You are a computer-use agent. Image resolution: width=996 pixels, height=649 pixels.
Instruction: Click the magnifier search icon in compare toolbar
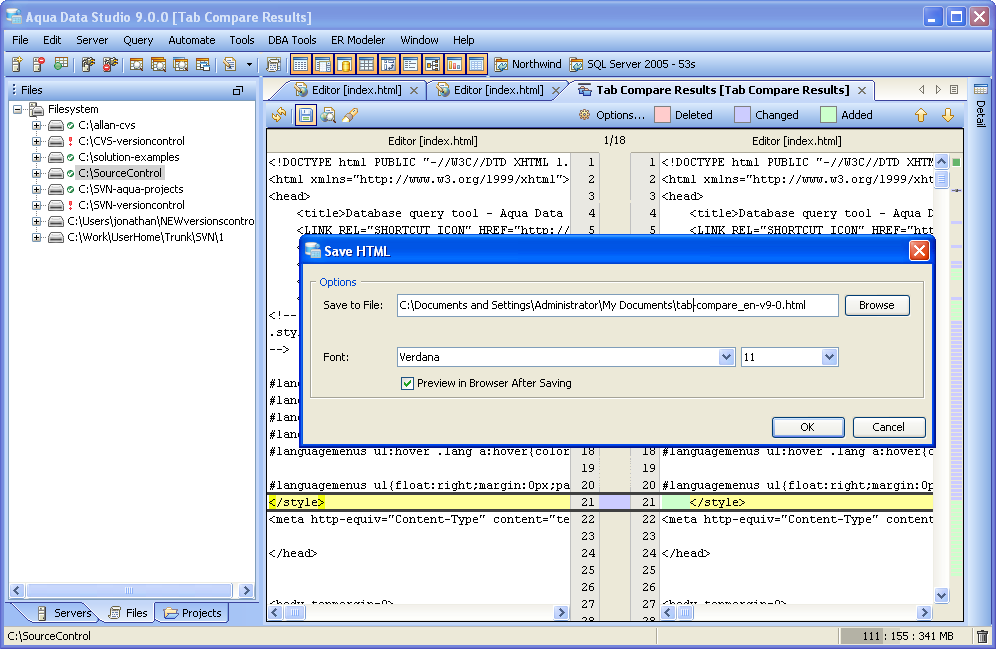[x=328, y=115]
